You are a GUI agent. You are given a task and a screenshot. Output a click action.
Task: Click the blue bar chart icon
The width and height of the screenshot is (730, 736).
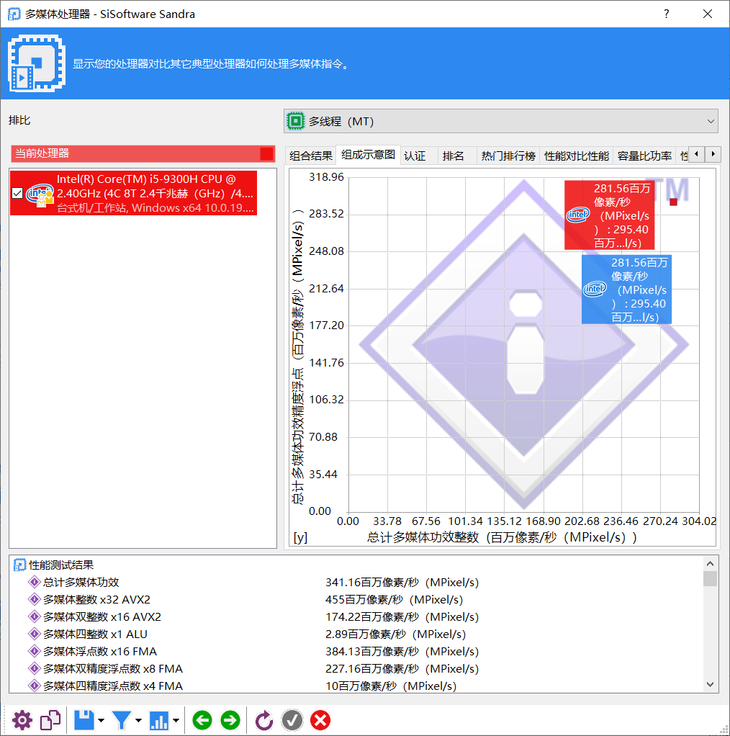point(159,720)
